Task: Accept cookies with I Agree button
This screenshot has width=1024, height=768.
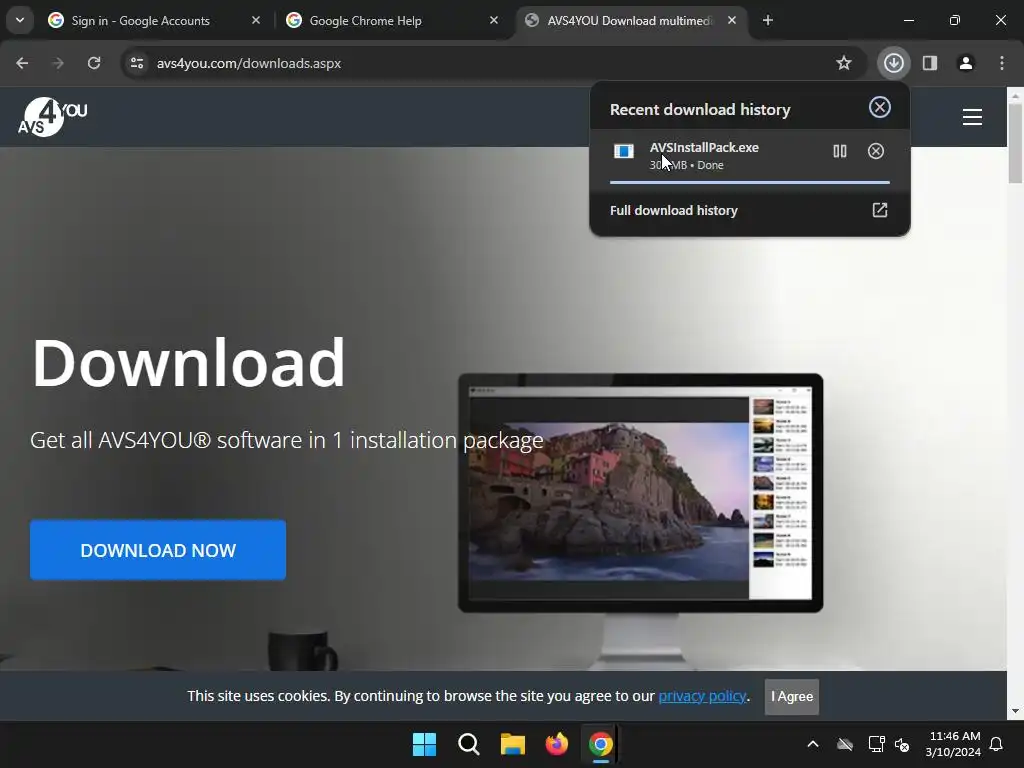Action: coord(792,696)
